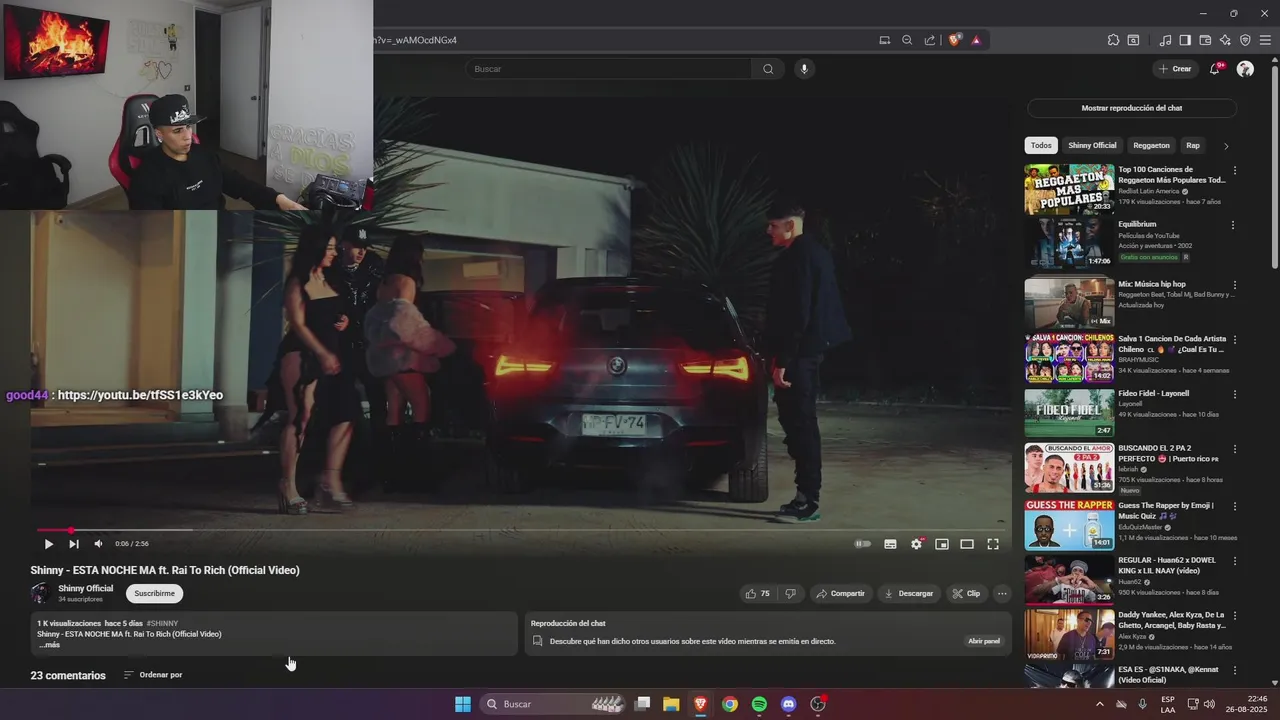Image resolution: width=1280 pixels, height=720 pixels.
Task: Toggle the browser sidebar panel
Action: click(1185, 40)
